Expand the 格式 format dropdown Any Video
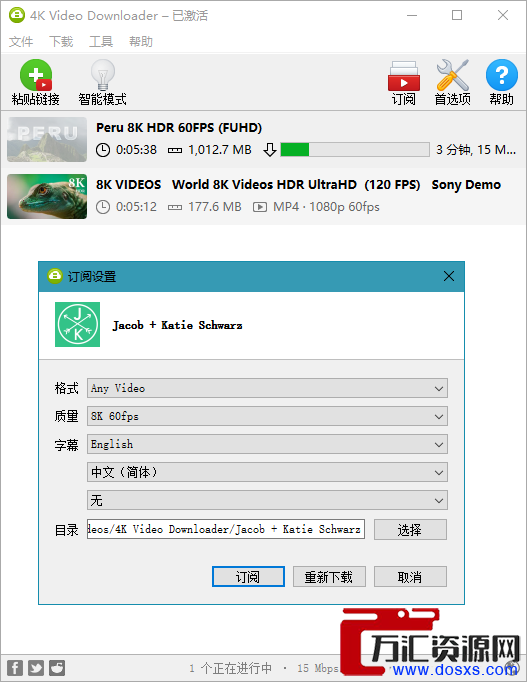This screenshot has width=527, height=682. click(x=267, y=388)
